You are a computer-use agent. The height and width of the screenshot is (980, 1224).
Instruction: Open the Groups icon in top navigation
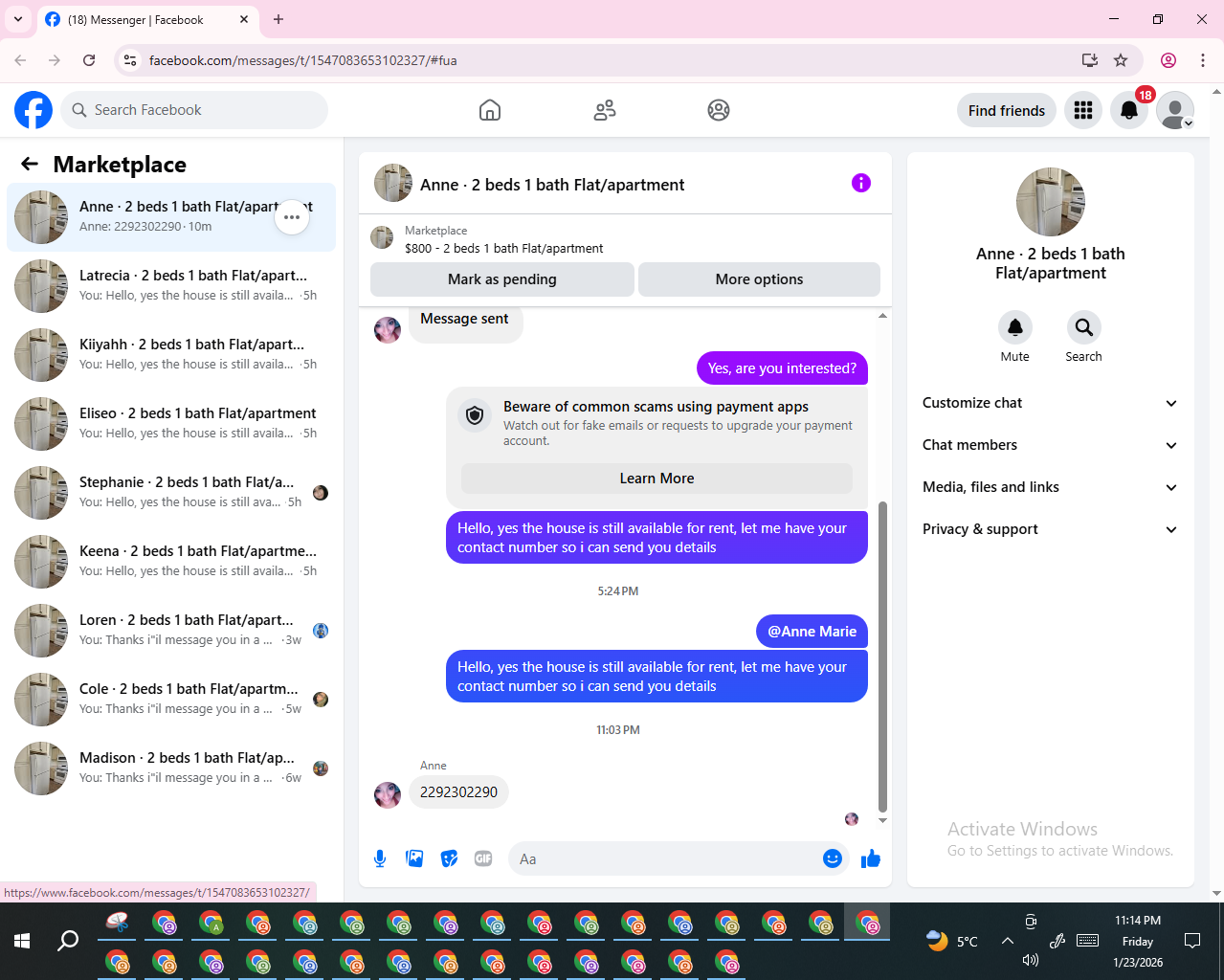(719, 110)
